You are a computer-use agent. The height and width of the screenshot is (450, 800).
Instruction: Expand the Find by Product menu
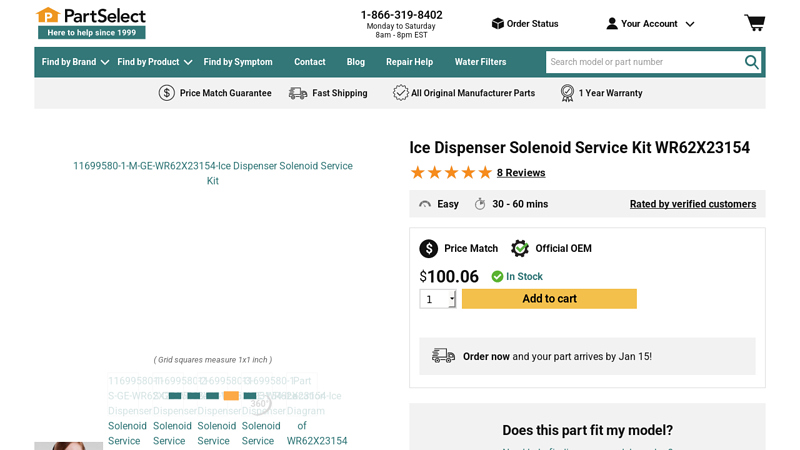(x=154, y=62)
